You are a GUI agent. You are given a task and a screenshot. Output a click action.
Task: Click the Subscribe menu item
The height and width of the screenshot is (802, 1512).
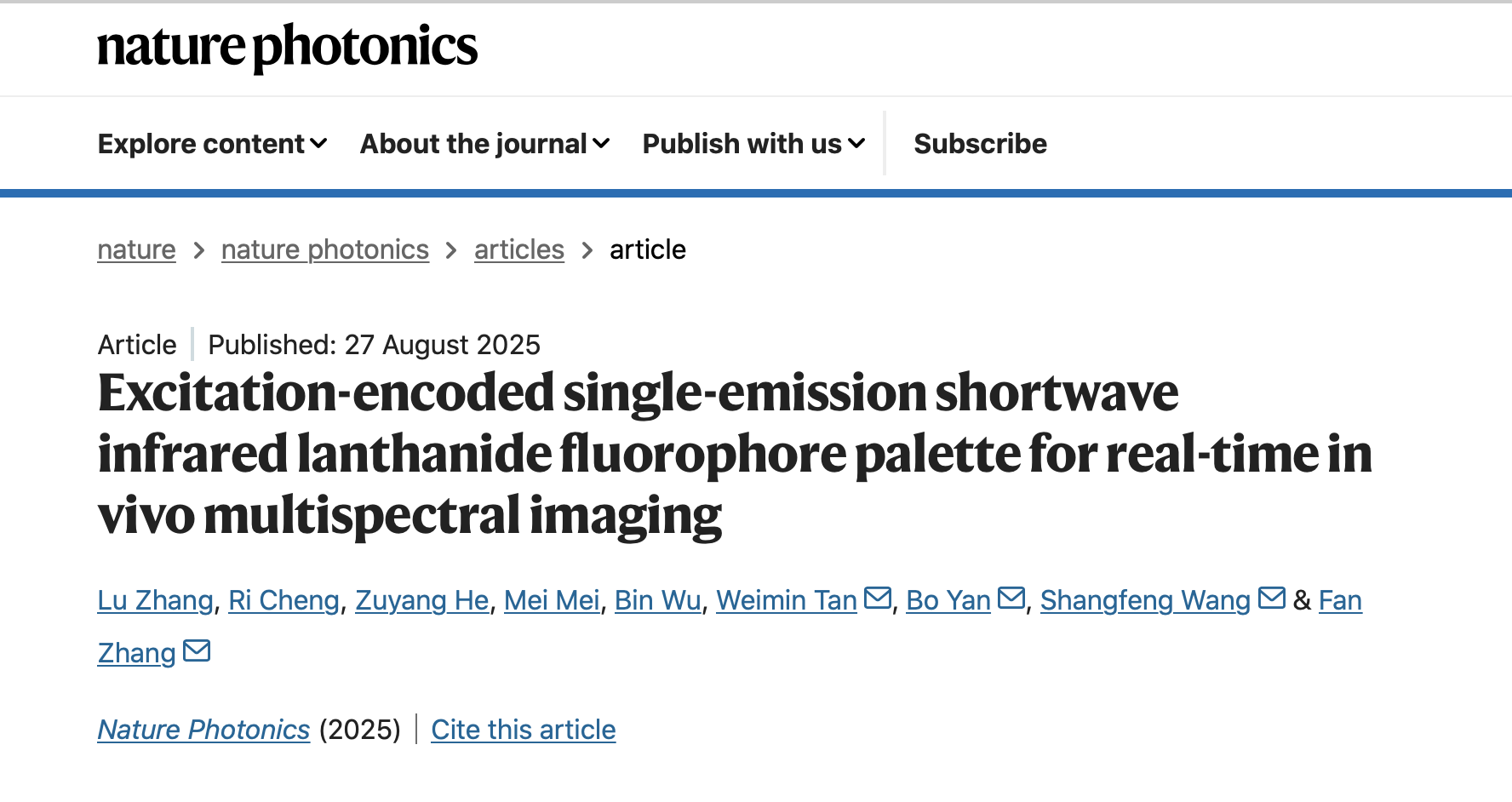pos(980,144)
